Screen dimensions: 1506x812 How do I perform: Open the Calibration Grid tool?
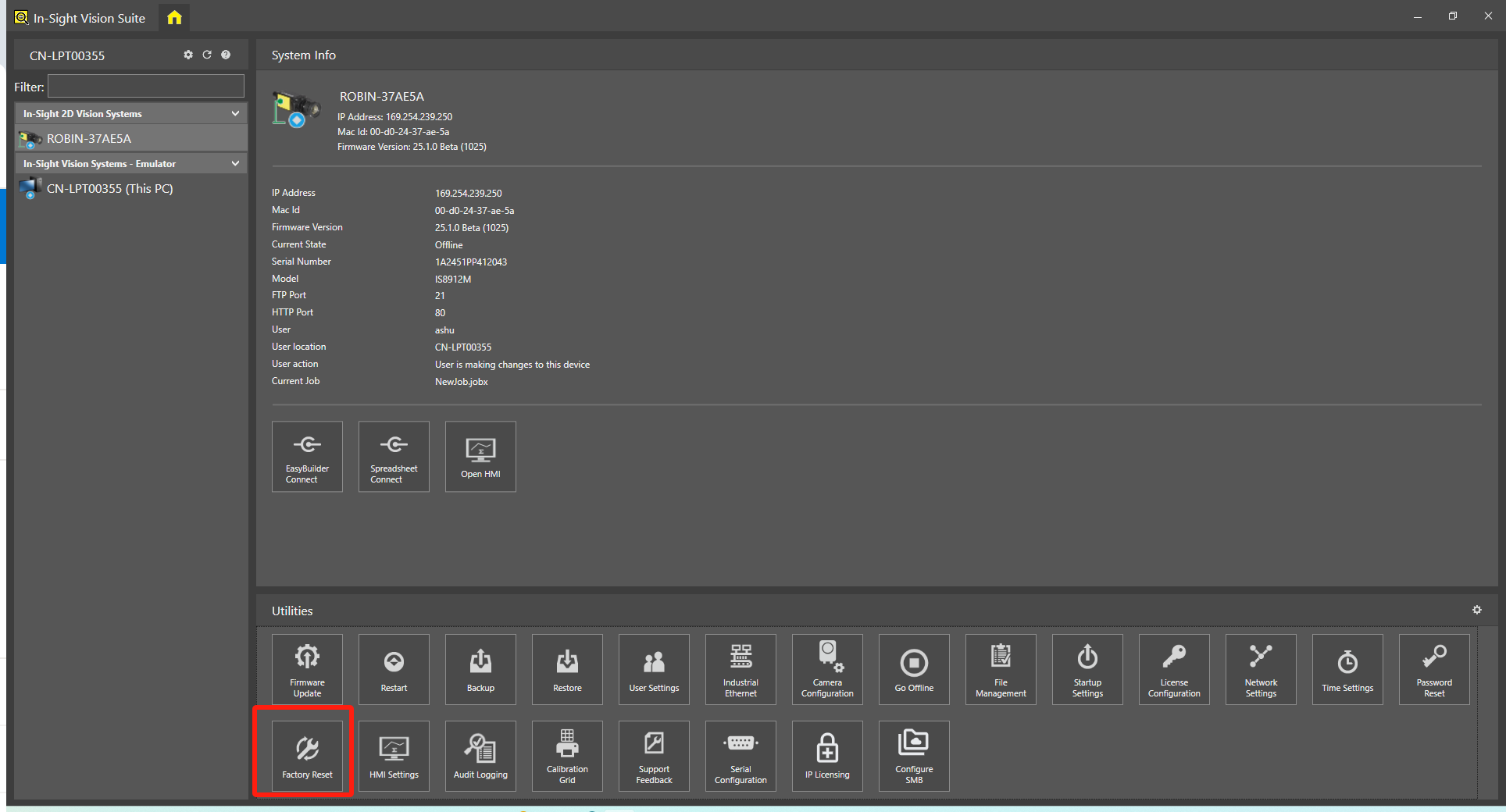click(567, 756)
